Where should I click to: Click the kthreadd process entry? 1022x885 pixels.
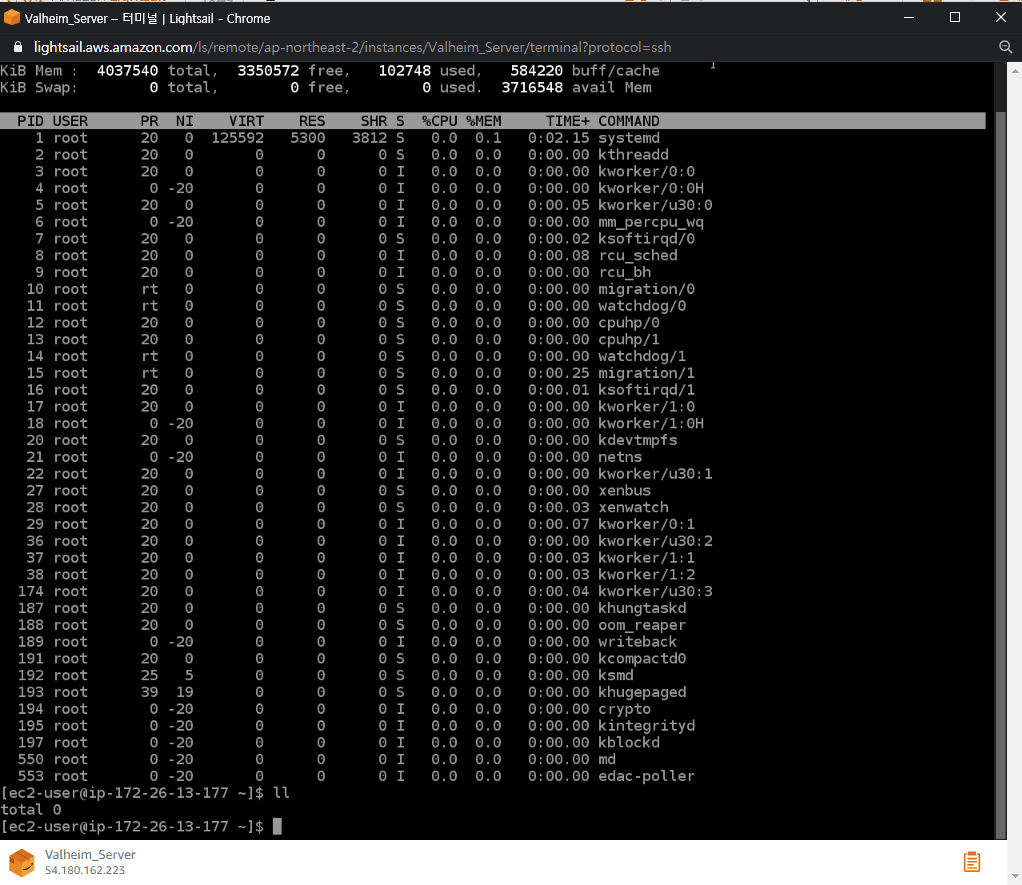633,155
